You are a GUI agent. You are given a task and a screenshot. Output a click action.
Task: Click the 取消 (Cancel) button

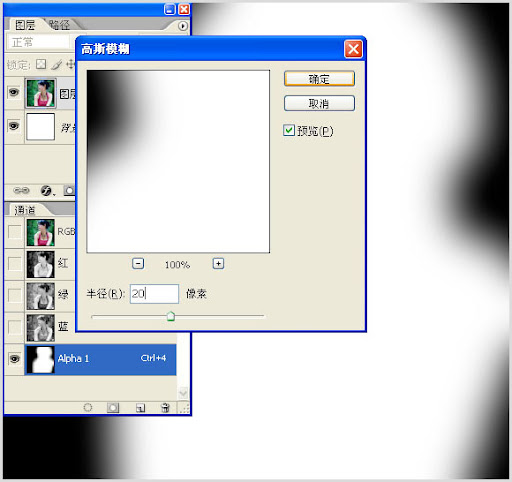coord(319,104)
